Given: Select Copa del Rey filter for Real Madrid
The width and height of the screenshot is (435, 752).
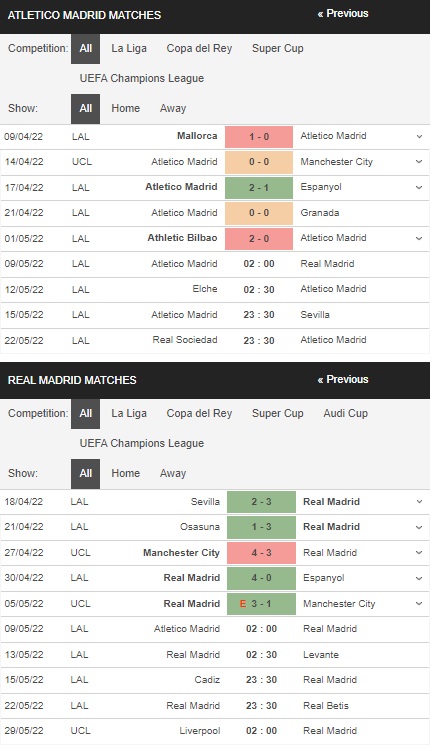Looking at the screenshot, I should (199, 413).
